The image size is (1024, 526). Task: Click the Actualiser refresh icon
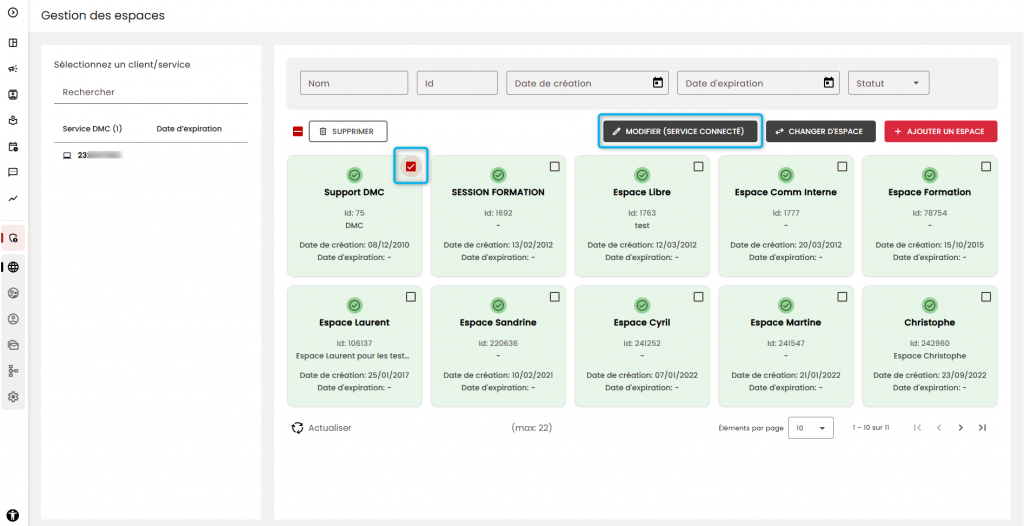[x=297, y=428]
